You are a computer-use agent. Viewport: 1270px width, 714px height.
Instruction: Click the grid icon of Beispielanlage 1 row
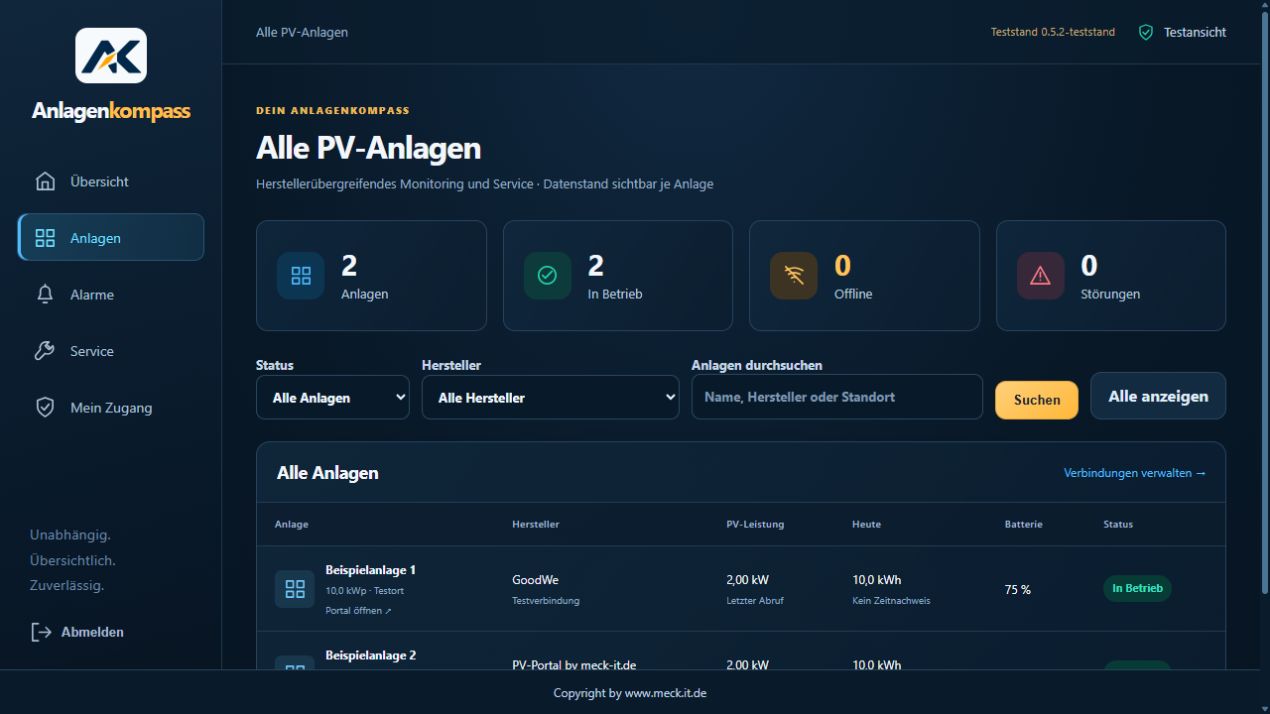point(295,589)
